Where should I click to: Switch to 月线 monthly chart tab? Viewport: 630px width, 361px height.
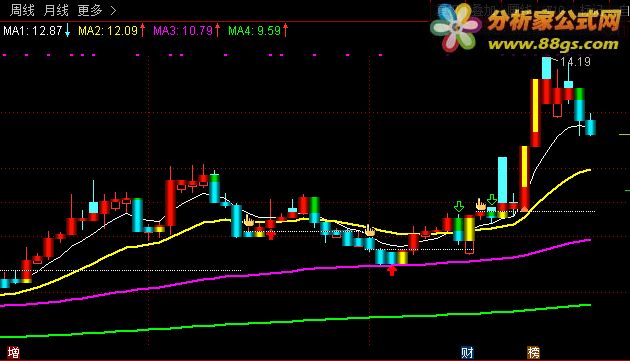(x=56, y=10)
